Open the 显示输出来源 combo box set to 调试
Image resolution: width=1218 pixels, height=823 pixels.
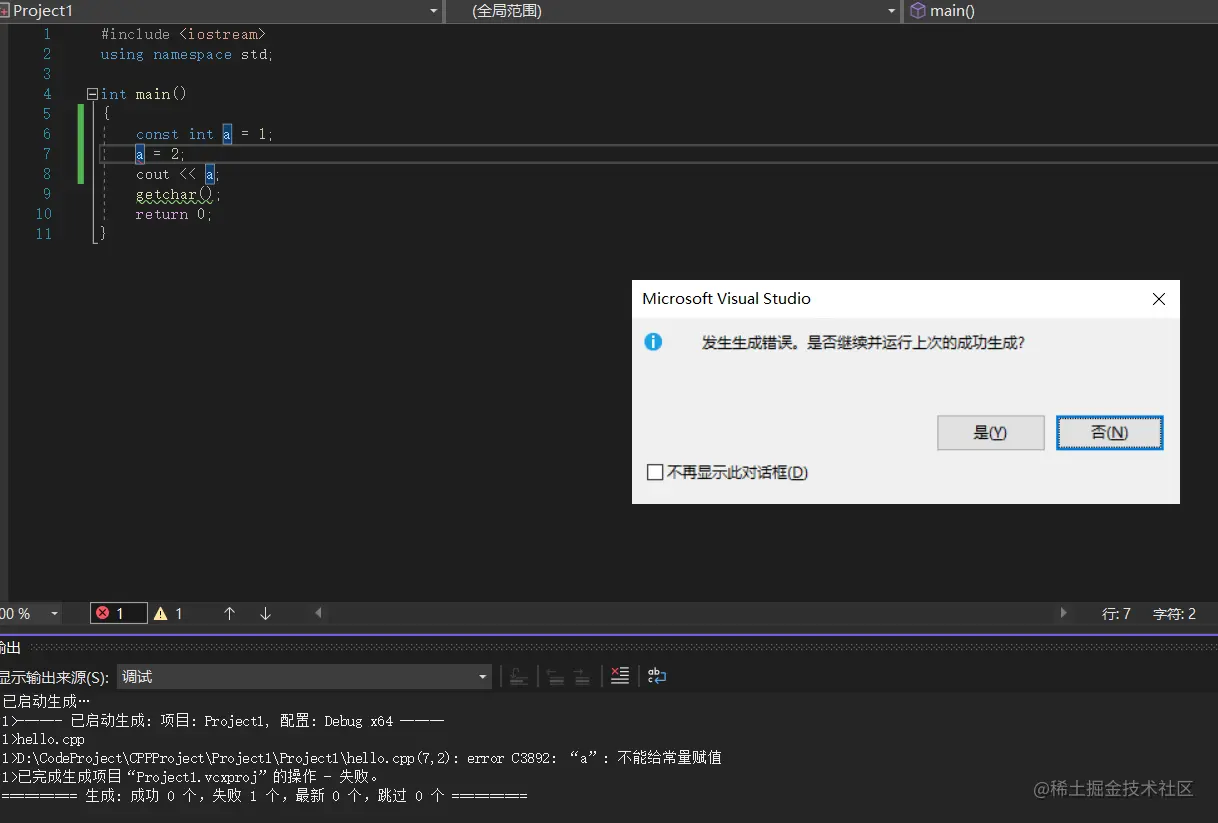point(304,677)
